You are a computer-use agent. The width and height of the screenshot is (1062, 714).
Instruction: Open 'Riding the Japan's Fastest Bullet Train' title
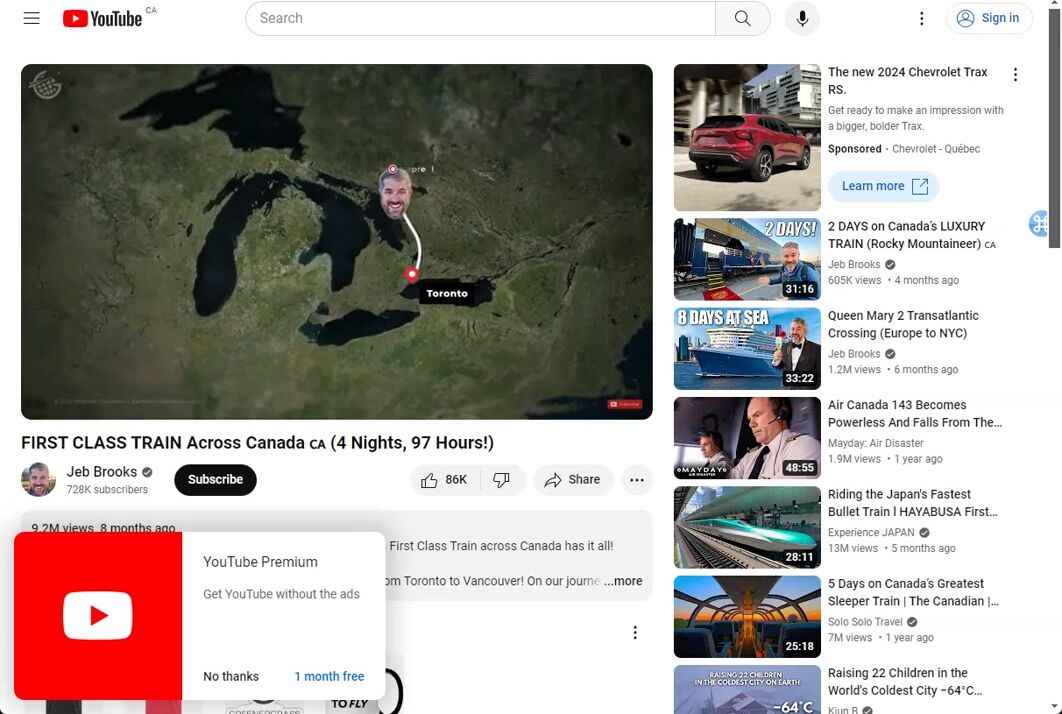(x=912, y=503)
